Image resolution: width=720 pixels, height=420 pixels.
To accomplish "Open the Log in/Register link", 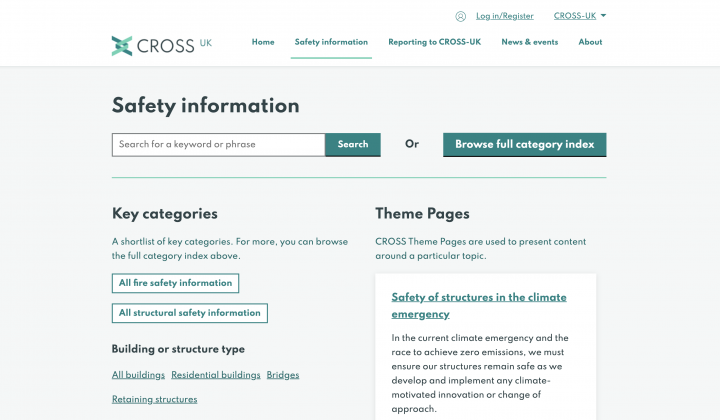I will (x=505, y=16).
